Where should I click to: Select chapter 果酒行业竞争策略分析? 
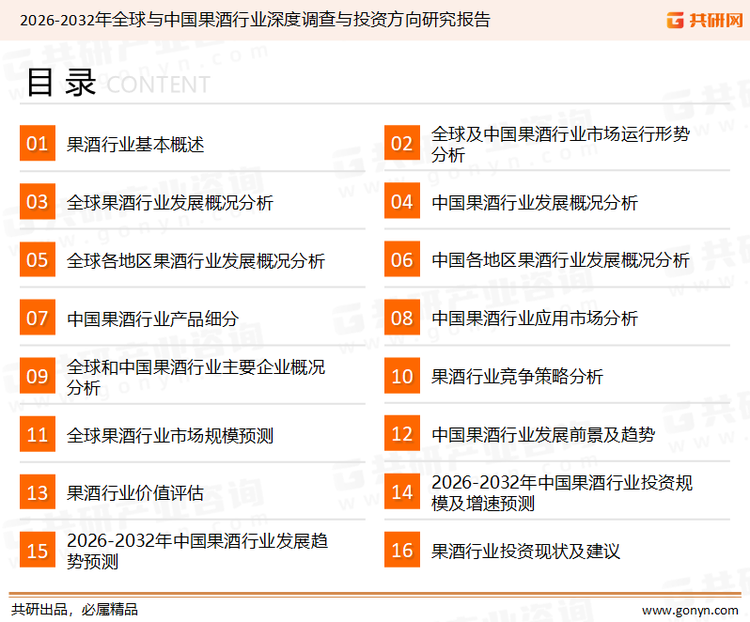517,377
